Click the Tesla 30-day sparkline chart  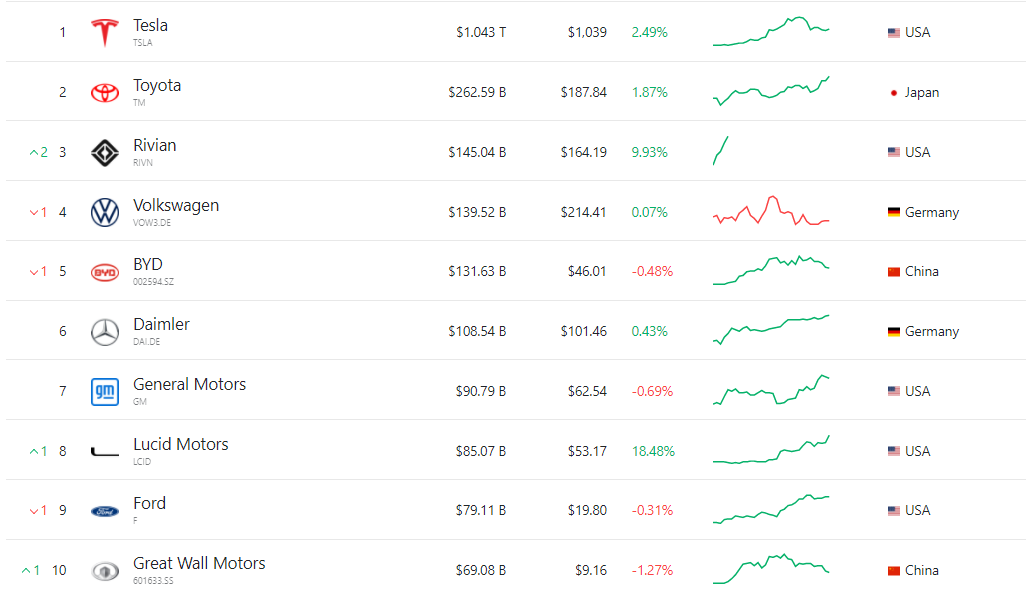pos(771,32)
